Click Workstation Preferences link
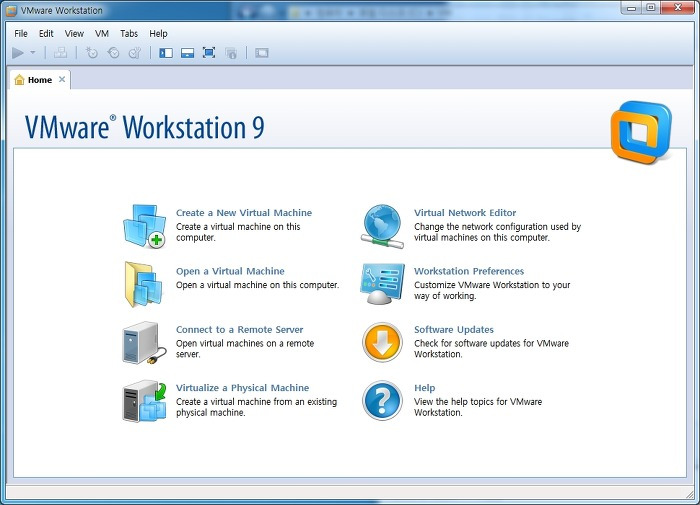 coord(469,271)
